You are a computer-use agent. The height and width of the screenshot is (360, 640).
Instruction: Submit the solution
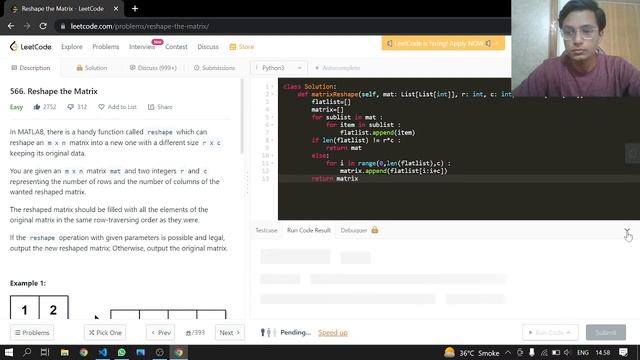click(x=606, y=333)
